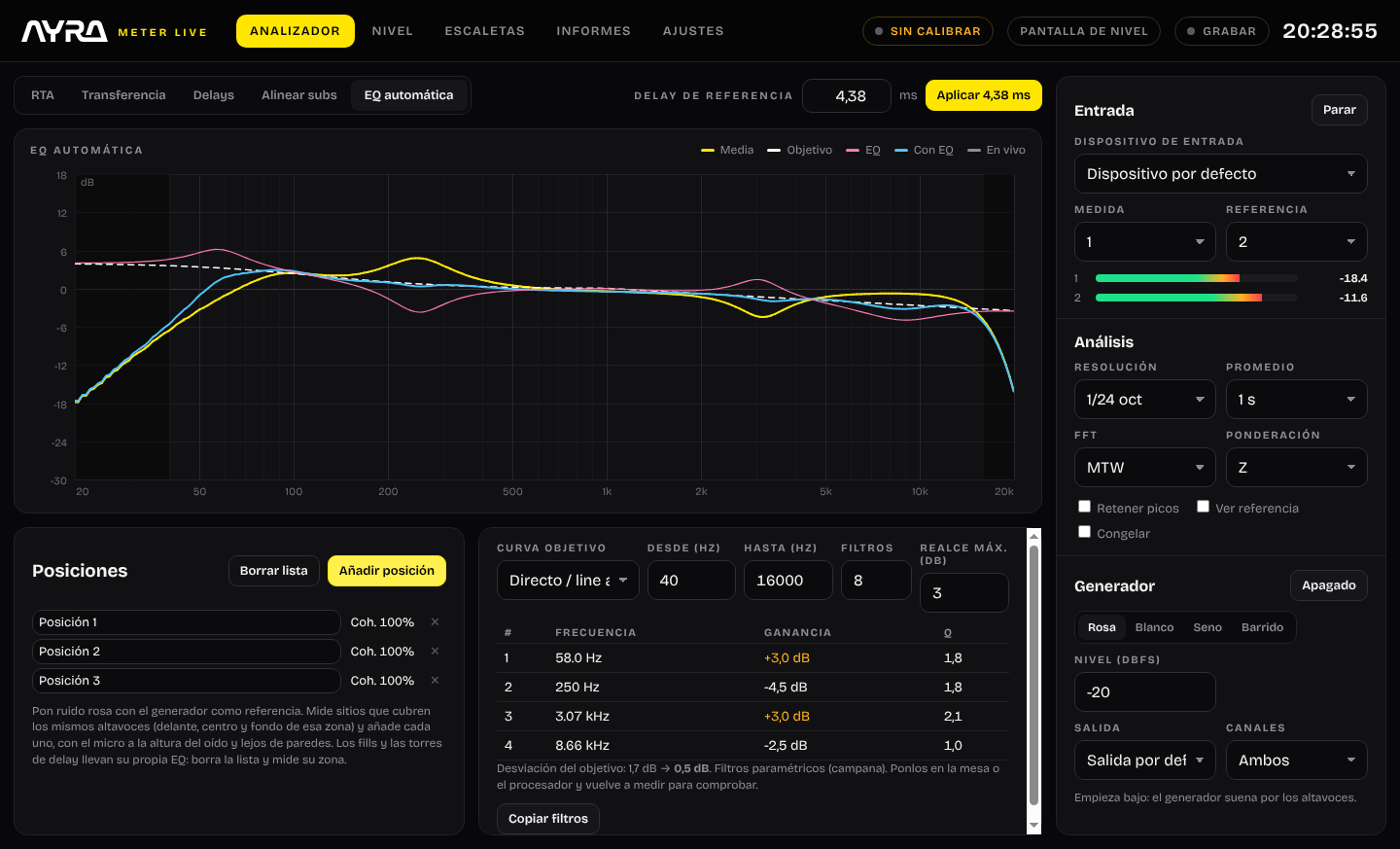Viewport: 1400px width, 849px height.
Task: Remove Posición 3 with its × icon
Action: click(x=435, y=681)
